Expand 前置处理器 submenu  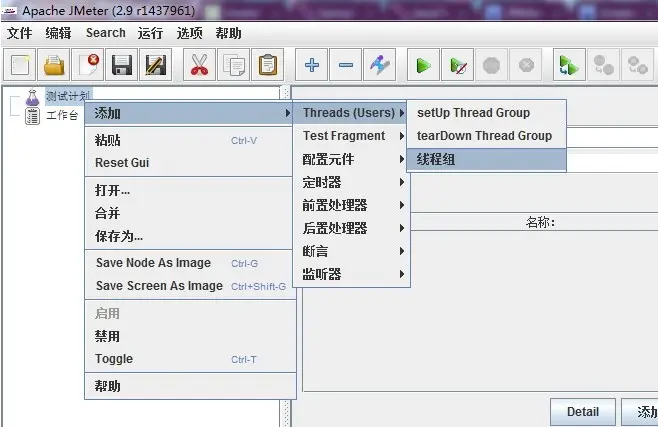point(352,205)
